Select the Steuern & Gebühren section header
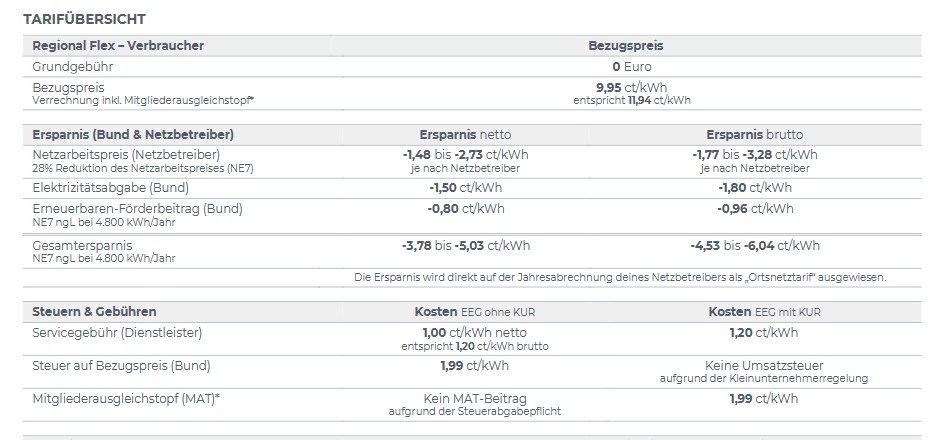The height and width of the screenshot is (440, 948). pos(94,312)
